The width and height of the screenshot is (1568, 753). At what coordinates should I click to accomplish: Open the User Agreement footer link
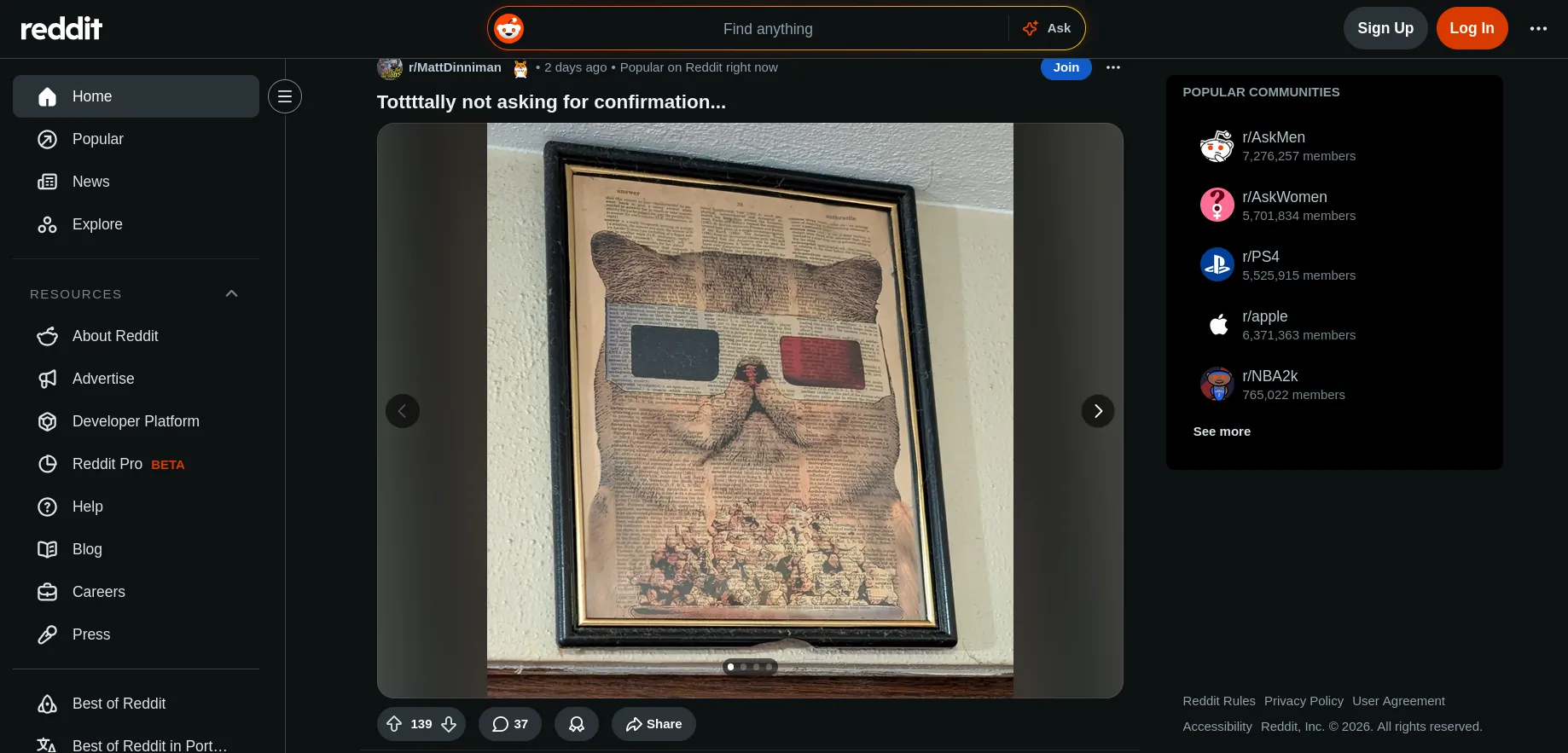click(1398, 701)
